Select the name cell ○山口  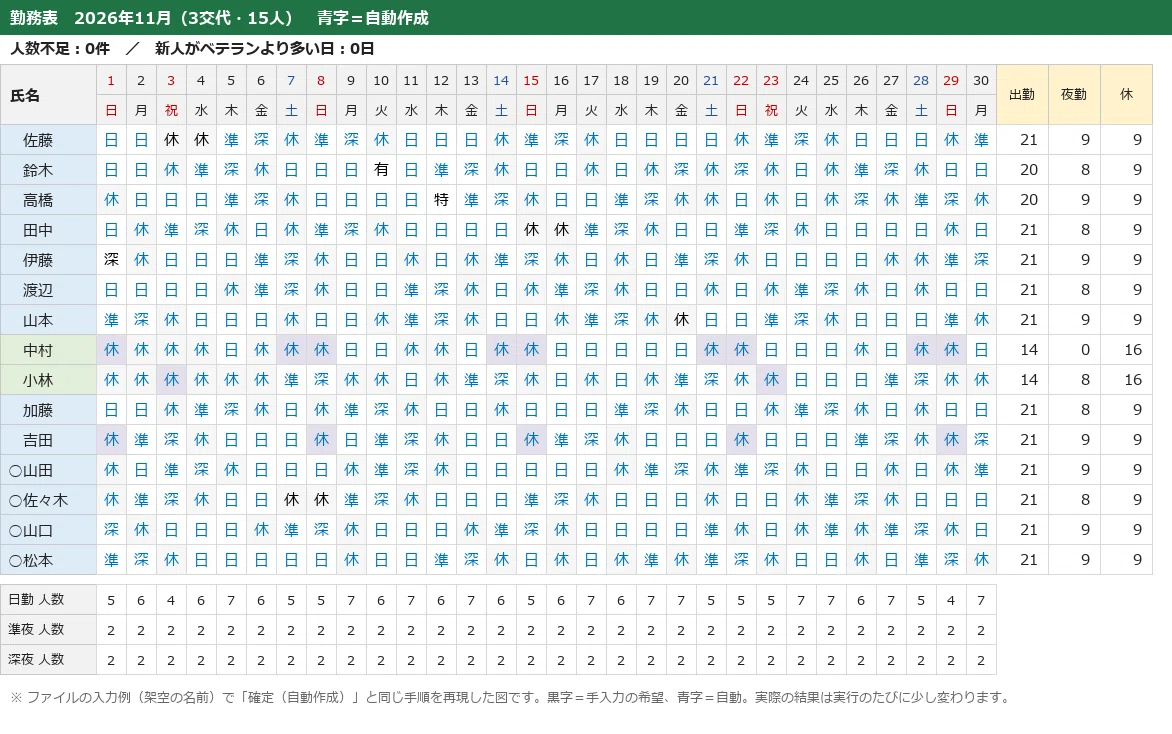[49, 529]
